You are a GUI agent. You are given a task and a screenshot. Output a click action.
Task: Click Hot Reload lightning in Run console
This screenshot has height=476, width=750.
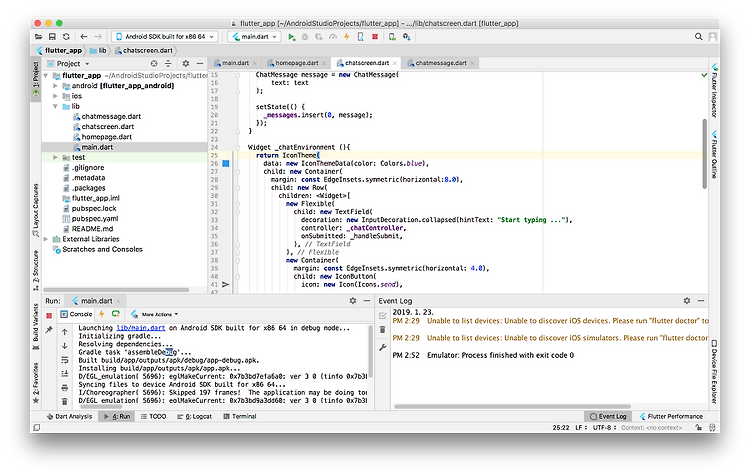coord(101,314)
